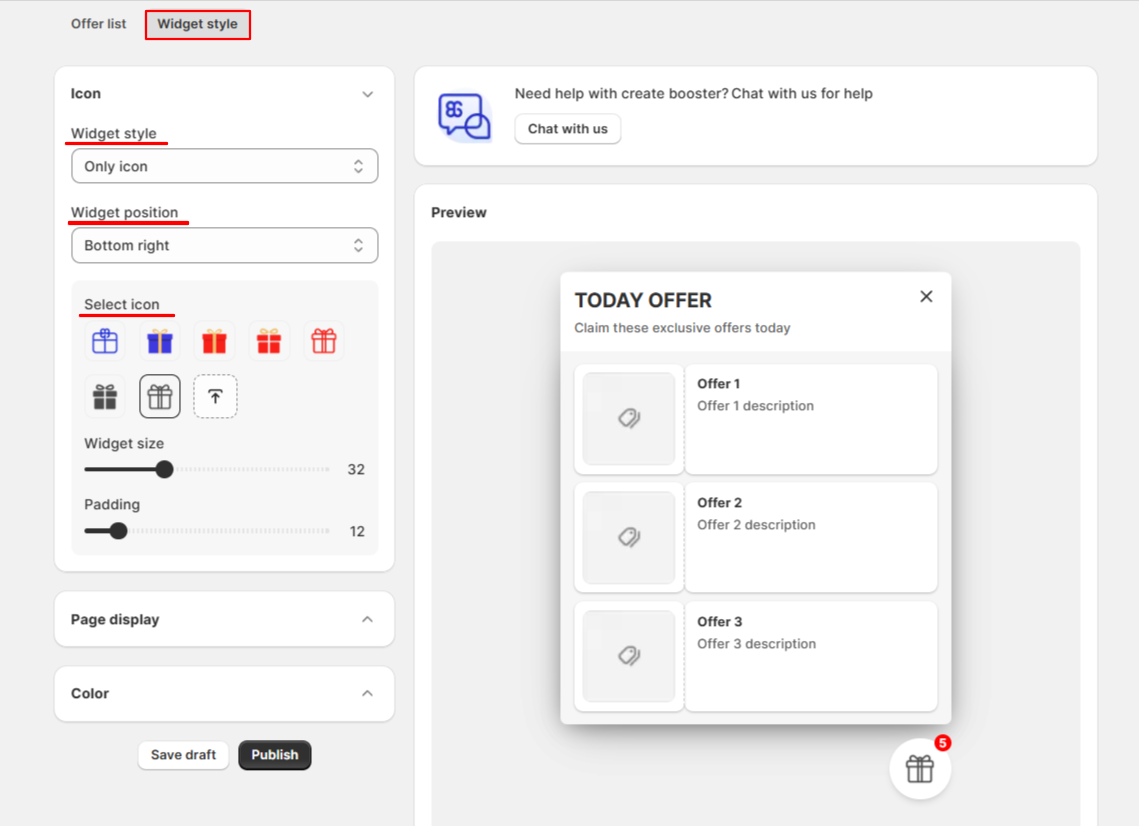Click the Chat with us button

(567, 129)
